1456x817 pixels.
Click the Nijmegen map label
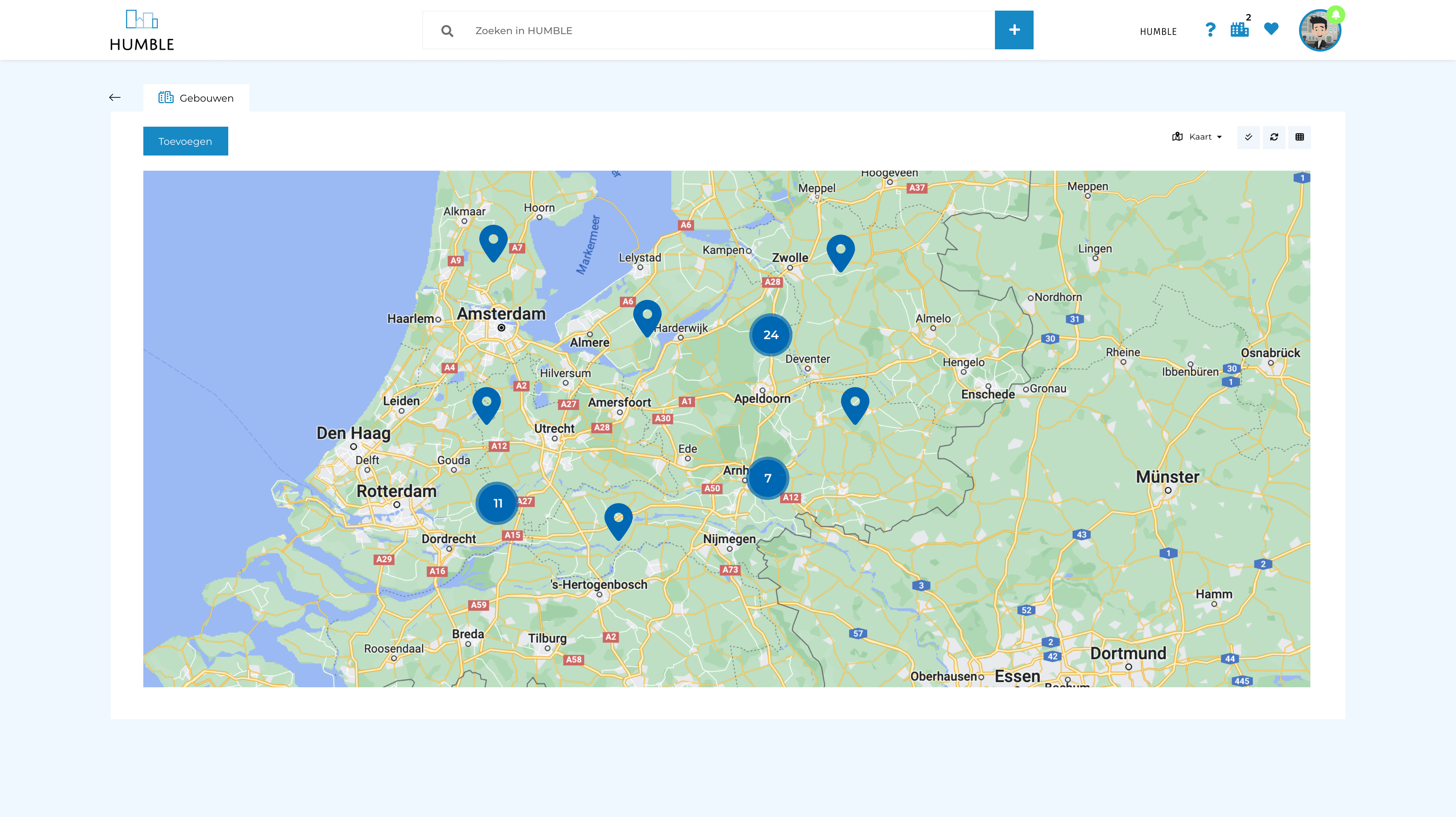[730, 539]
